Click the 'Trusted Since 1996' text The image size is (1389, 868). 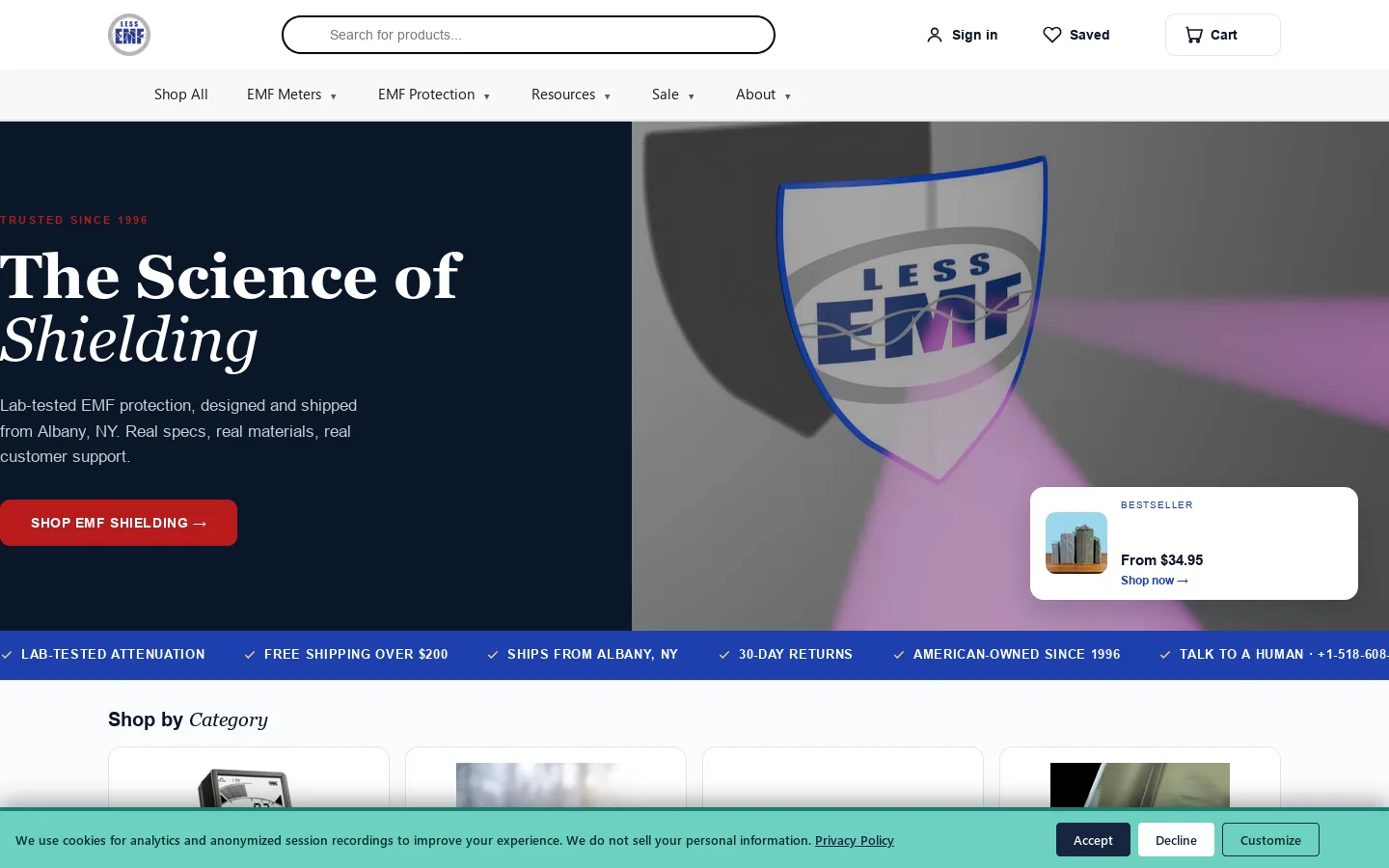(74, 220)
